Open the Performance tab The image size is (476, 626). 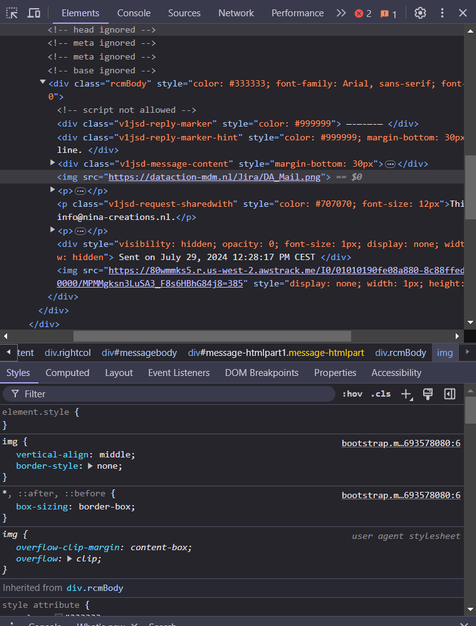pos(298,13)
